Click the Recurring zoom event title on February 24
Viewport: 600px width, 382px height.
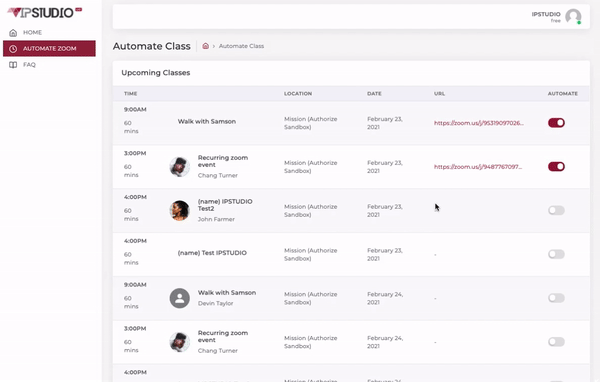click(223, 336)
